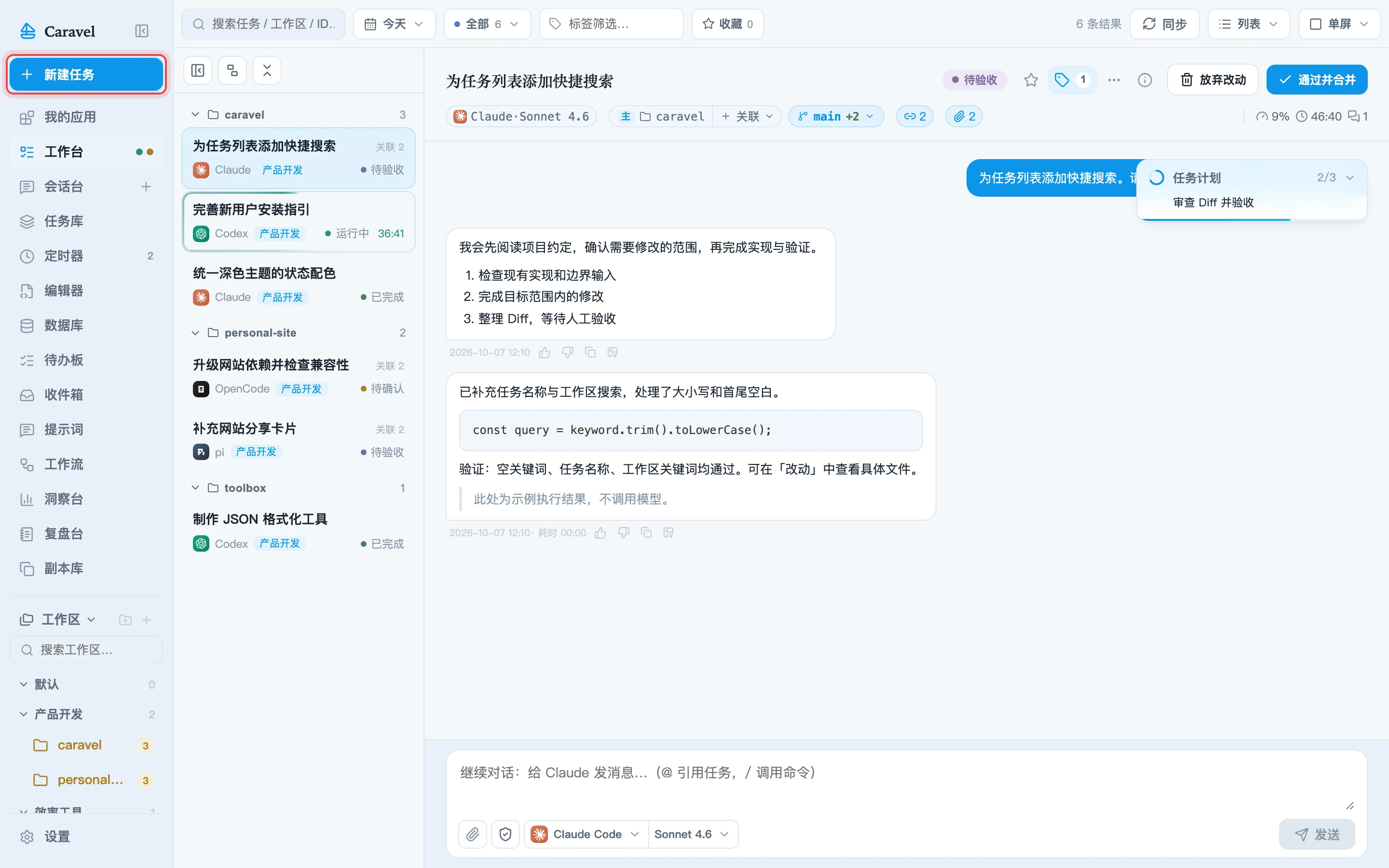
Task: Collapse the personal-site task group
Action: tap(195, 333)
